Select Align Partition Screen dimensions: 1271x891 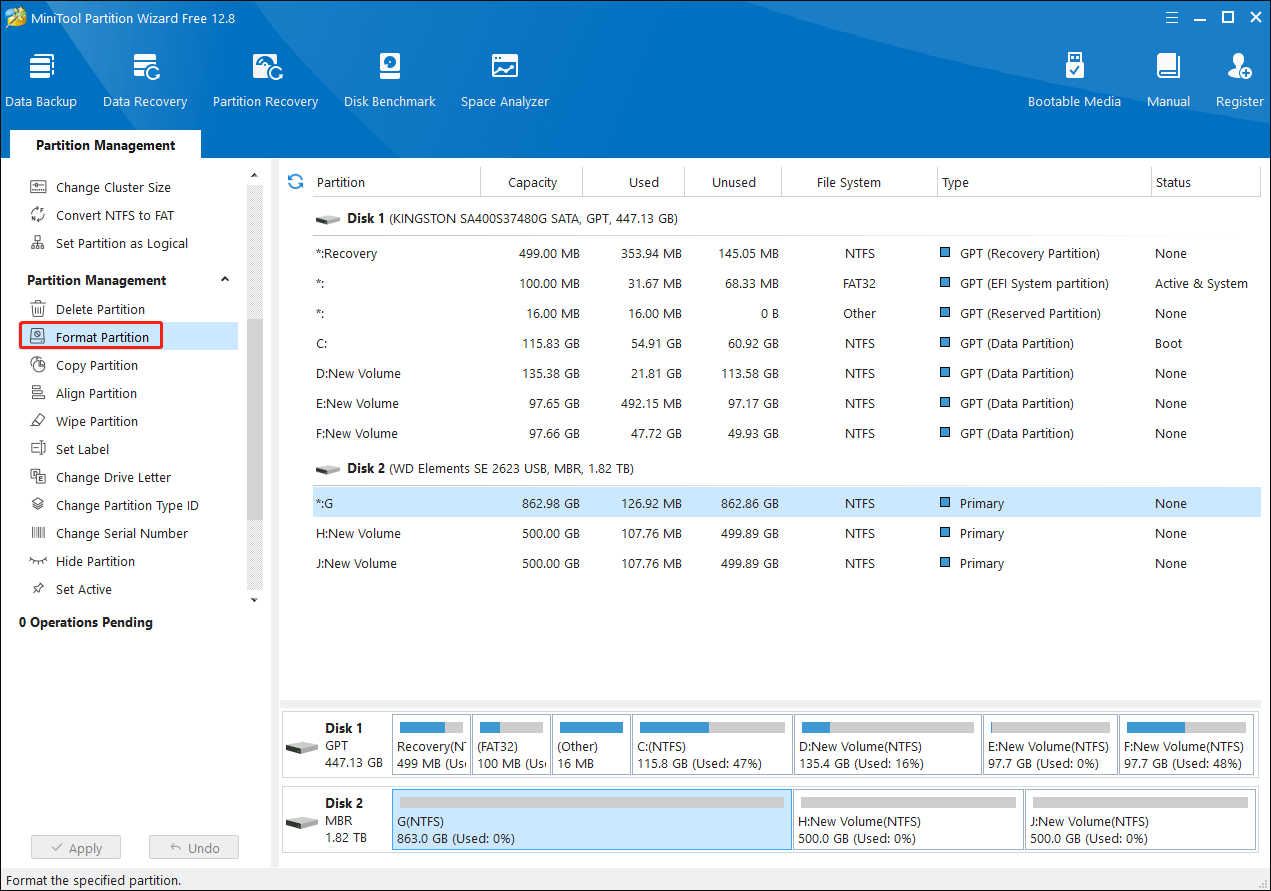(83, 393)
